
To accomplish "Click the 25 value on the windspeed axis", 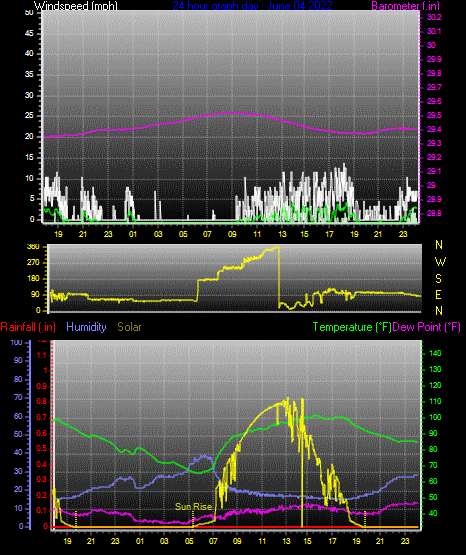I will click(29, 116).
